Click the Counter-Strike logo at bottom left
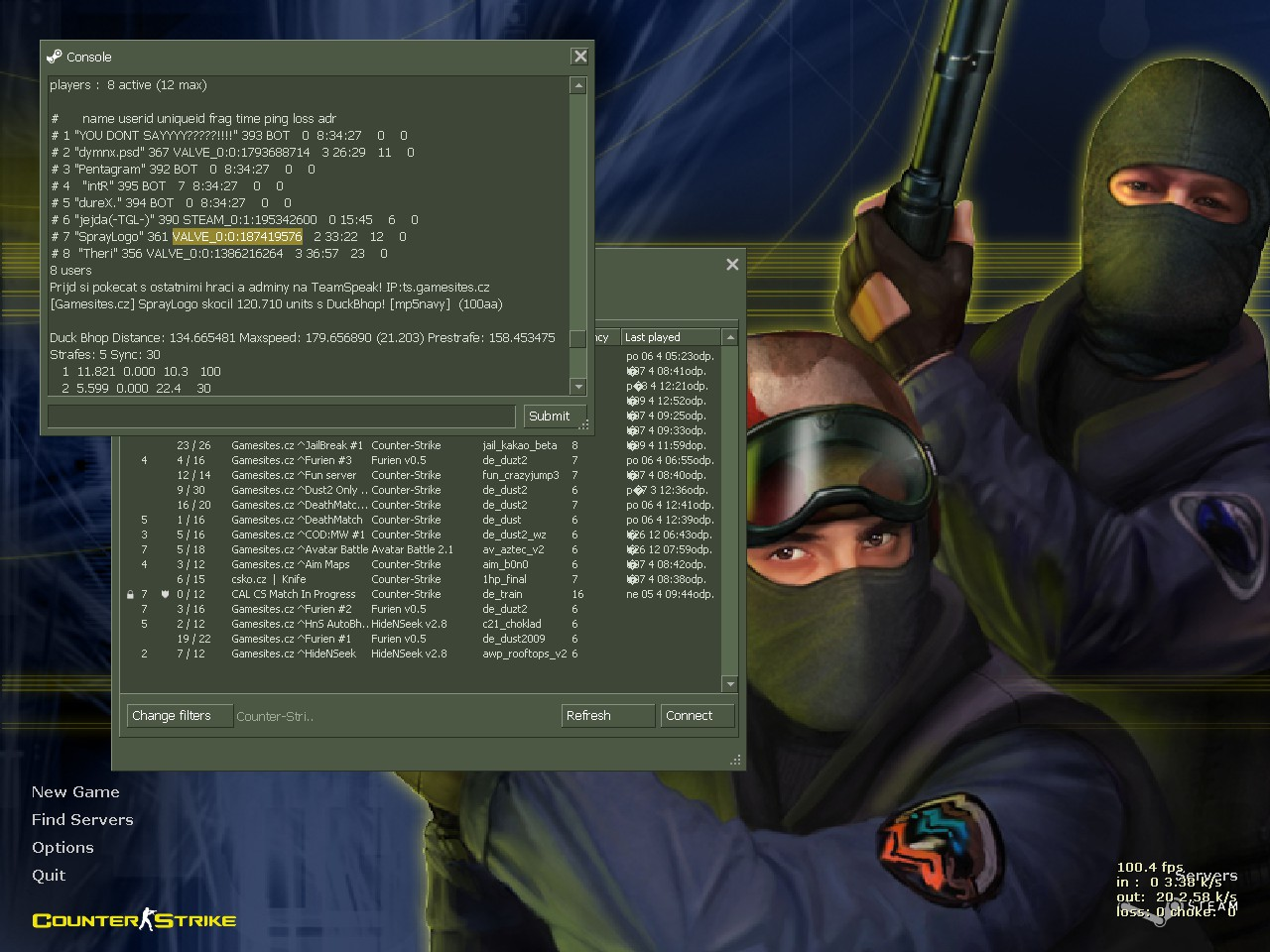This screenshot has height=952, width=1270. (134, 920)
